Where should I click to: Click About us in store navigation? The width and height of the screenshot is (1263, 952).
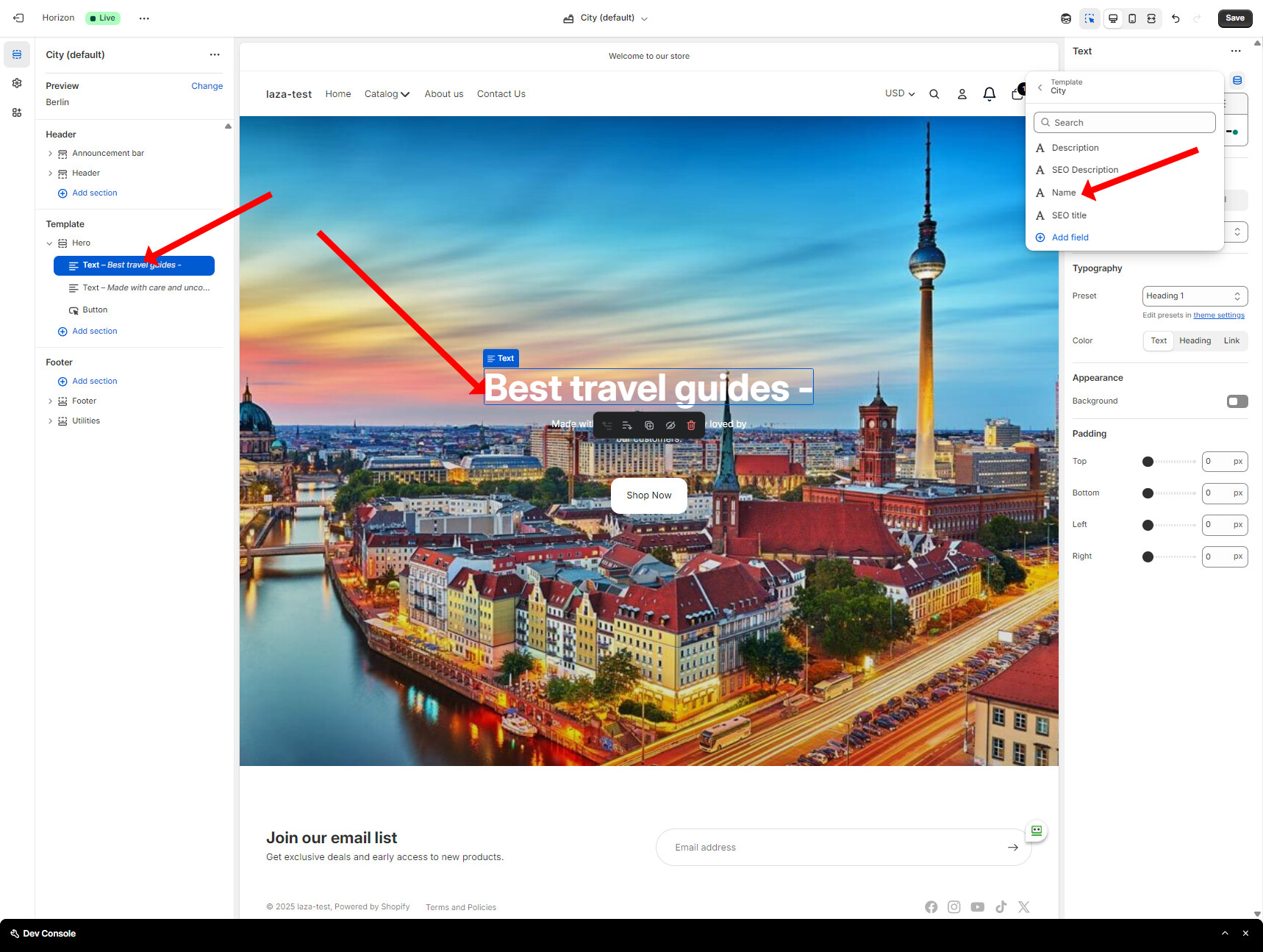[444, 94]
